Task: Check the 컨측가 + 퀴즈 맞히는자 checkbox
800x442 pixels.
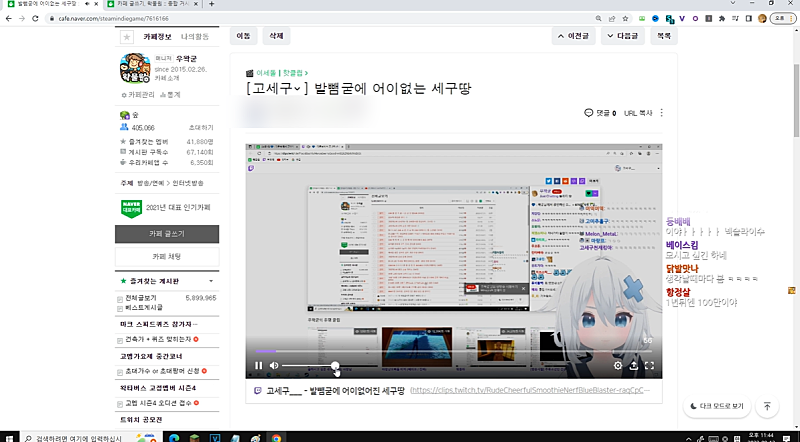Action: click(x=121, y=341)
